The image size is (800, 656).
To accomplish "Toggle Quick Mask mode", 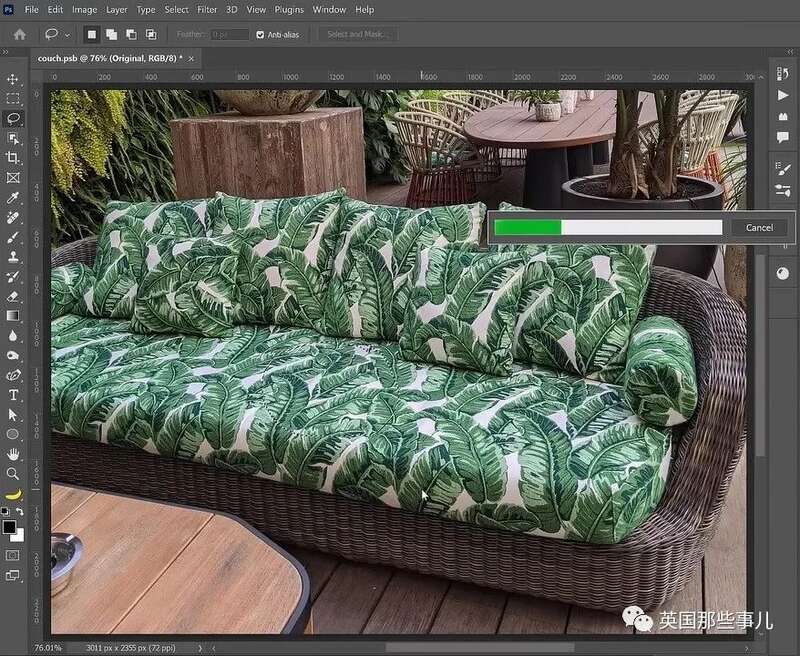I will pos(13,555).
